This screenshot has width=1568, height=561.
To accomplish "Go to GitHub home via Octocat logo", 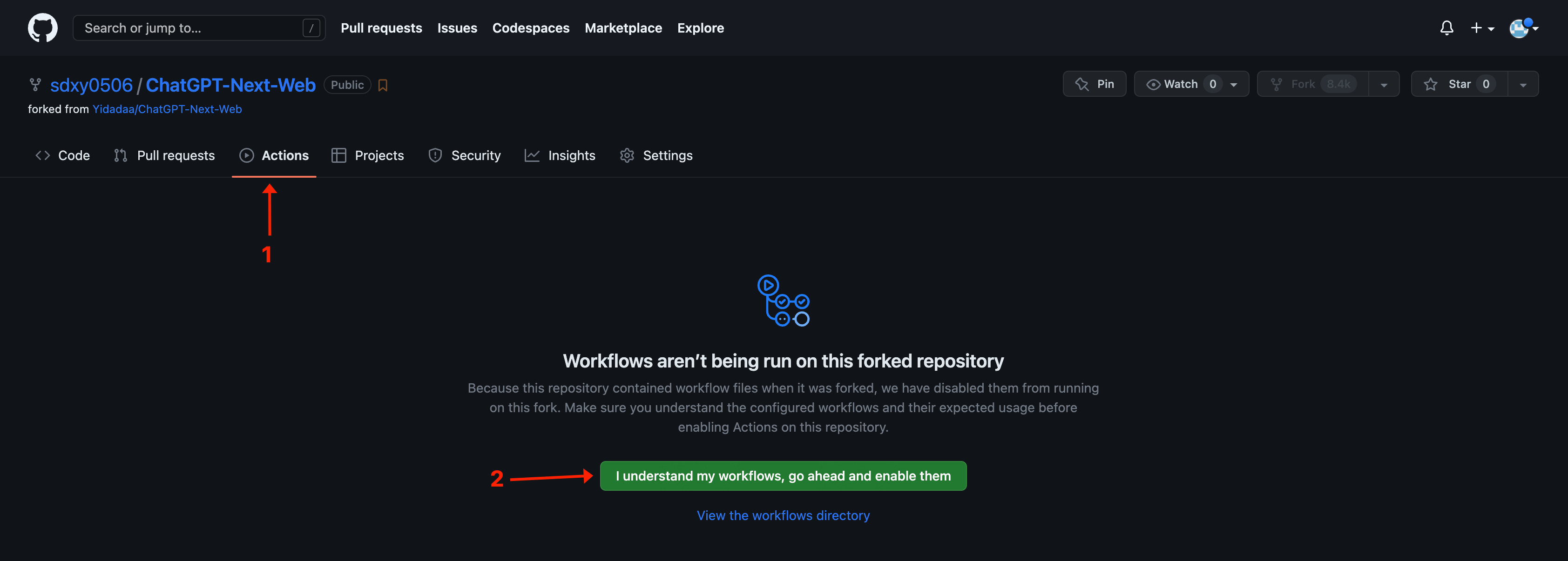I will pyautogui.click(x=43, y=28).
